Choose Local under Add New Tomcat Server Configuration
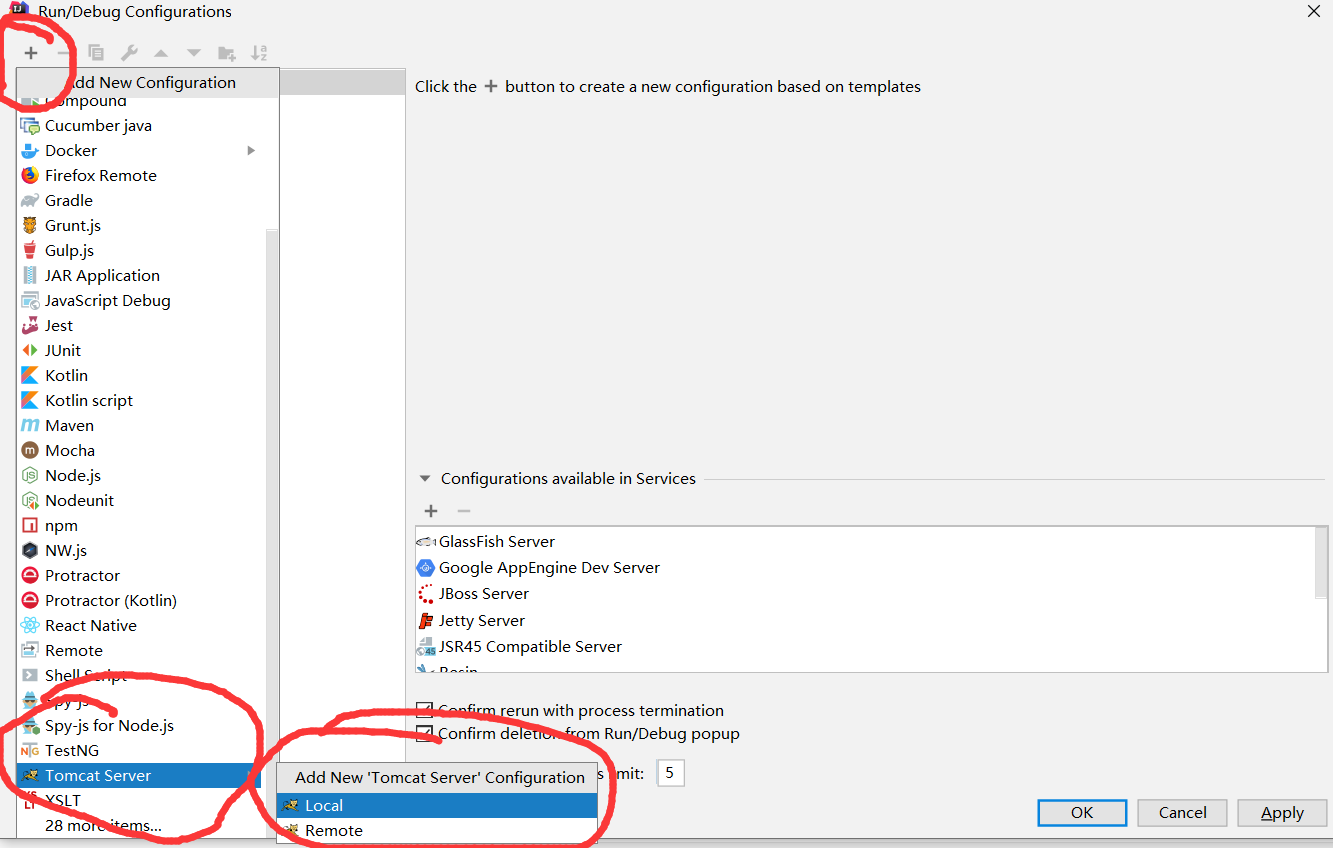Image resolution: width=1333 pixels, height=848 pixels. click(322, 804)
